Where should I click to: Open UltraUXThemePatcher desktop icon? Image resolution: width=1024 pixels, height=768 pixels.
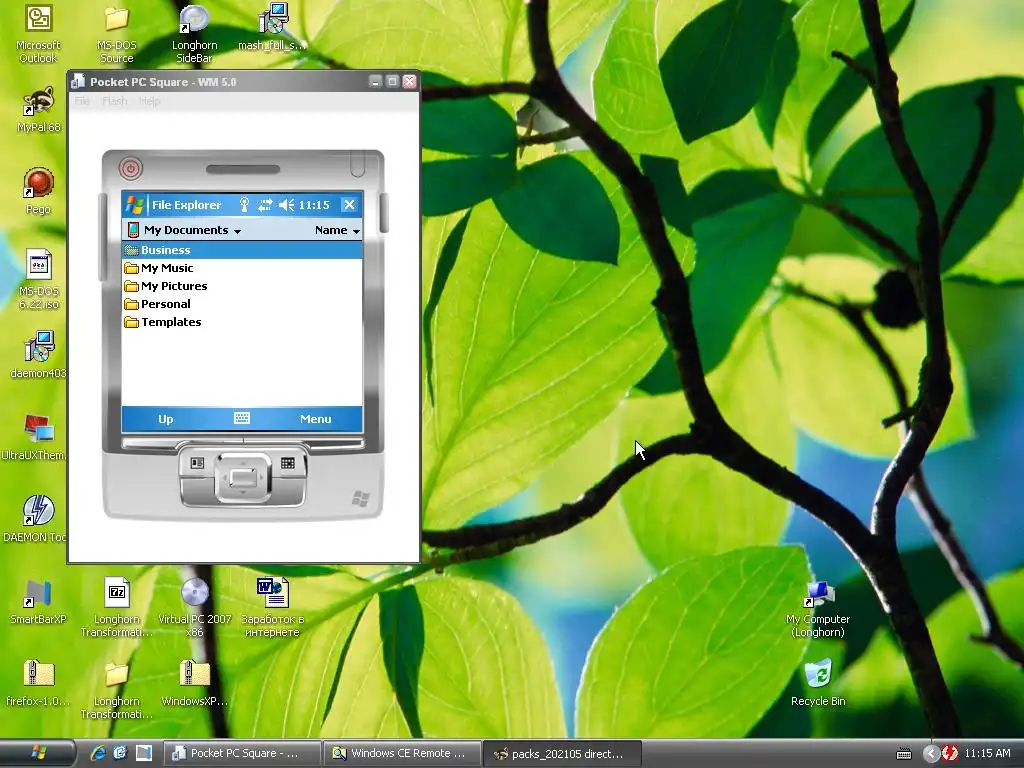pos(36,437)
